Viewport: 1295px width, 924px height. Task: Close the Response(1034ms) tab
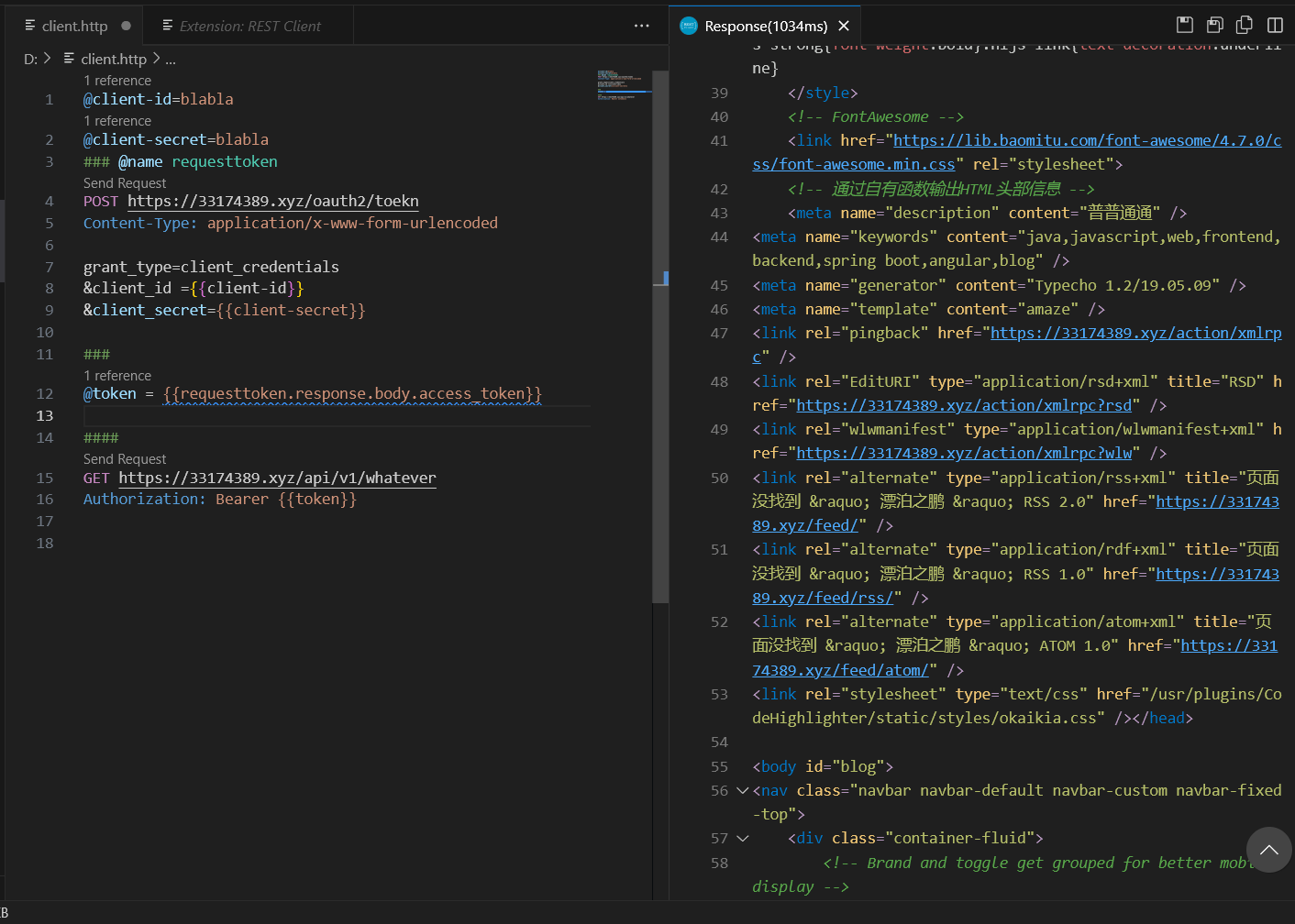click(x=844, y=26)
